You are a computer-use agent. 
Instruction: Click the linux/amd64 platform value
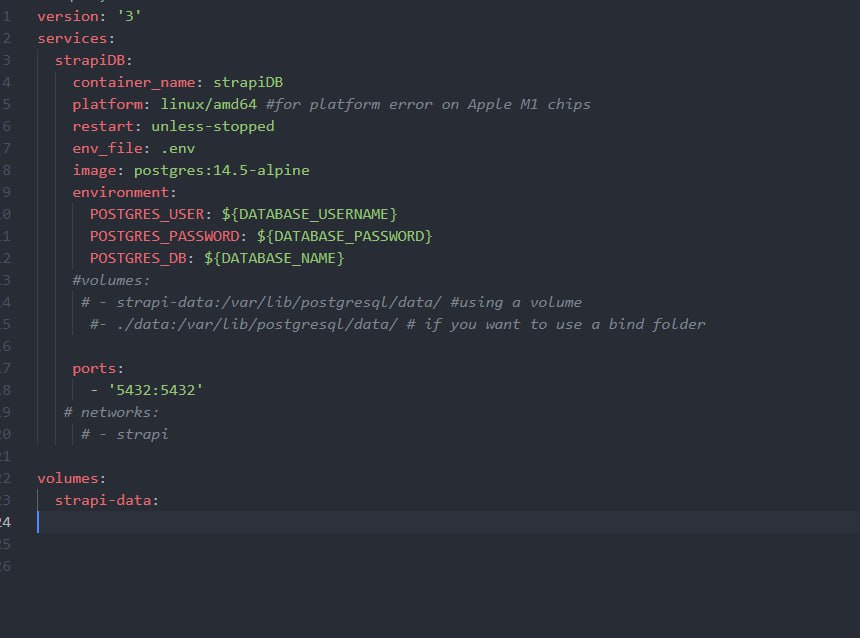click(x=208, y=104)
